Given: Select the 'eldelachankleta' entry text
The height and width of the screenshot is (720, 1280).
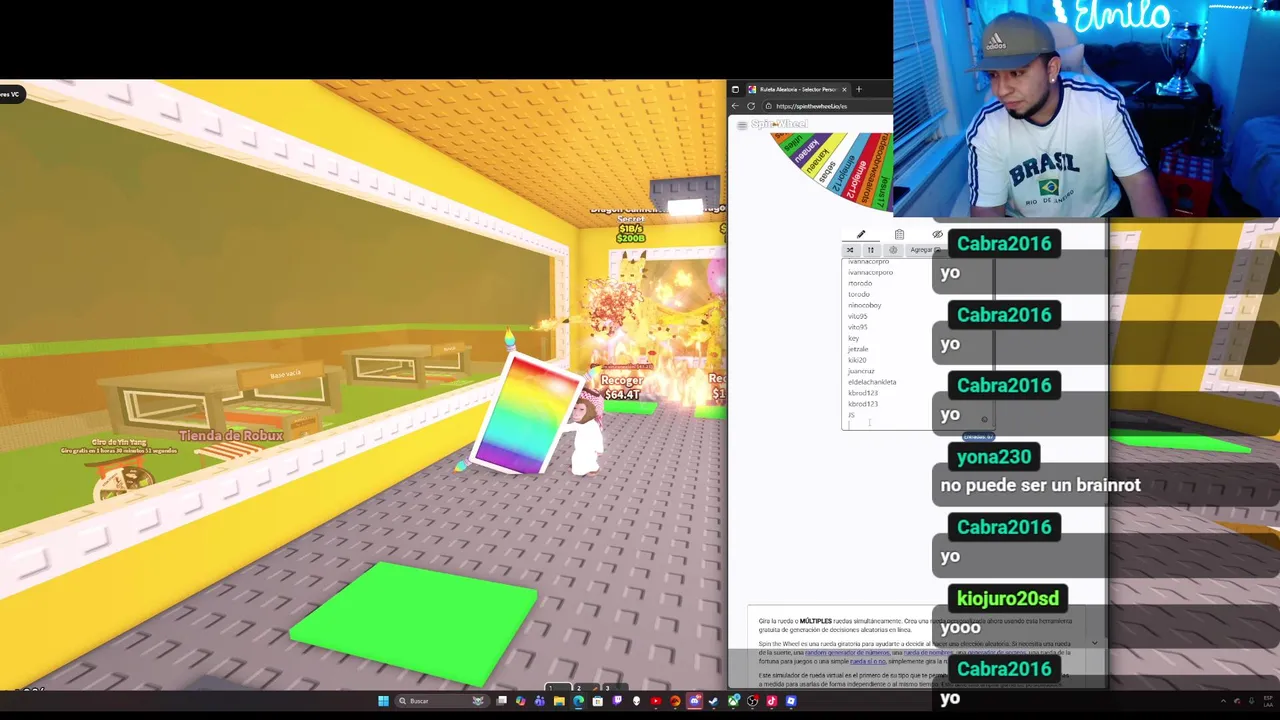Looking at the screenshot, I should pos(872,382).
